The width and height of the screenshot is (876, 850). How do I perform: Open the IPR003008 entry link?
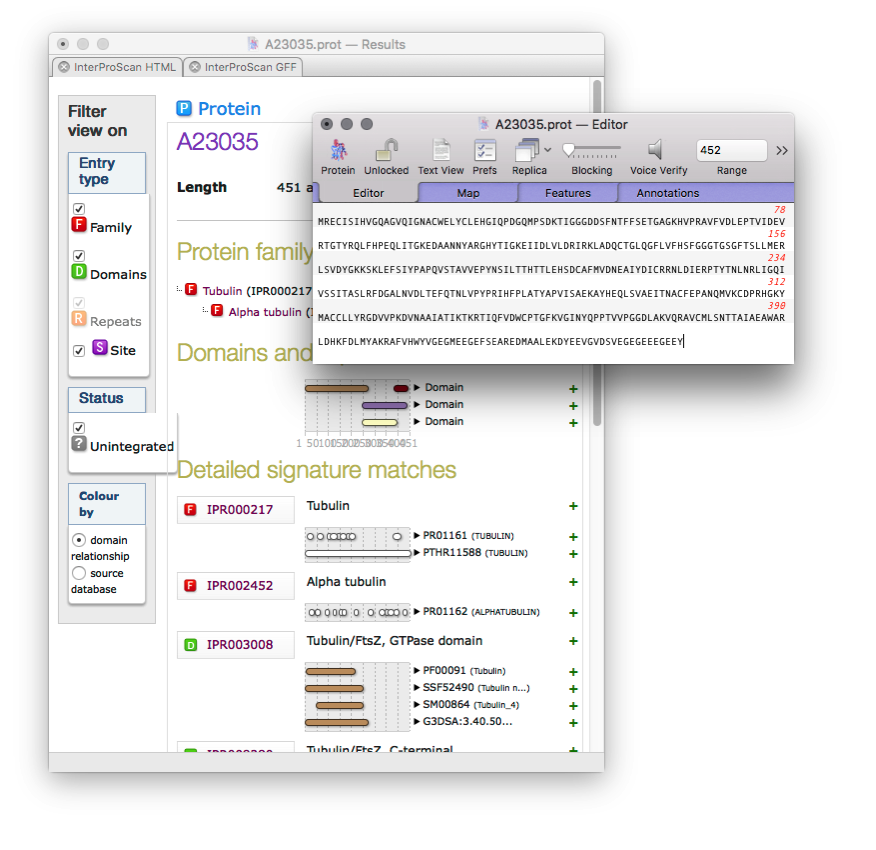click(239, 645)
